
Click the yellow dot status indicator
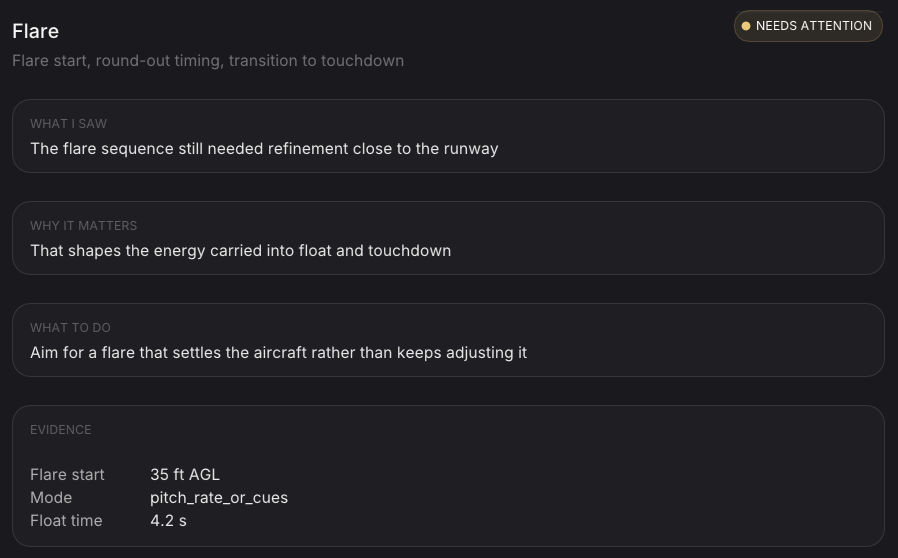[x=746, y=26]
